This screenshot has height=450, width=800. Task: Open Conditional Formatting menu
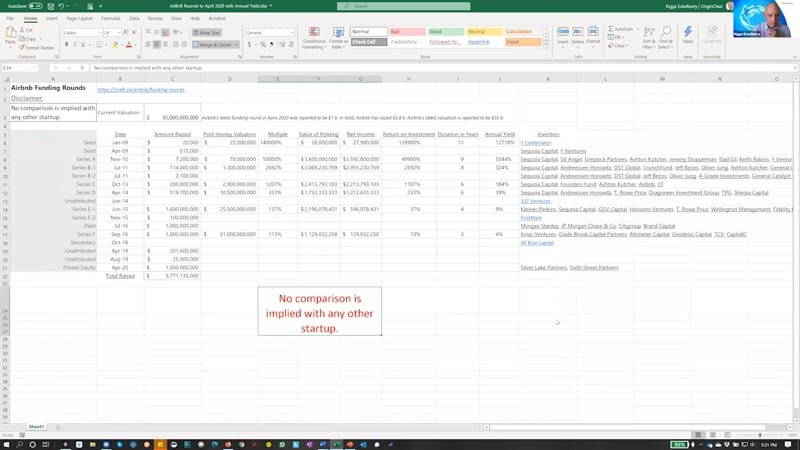(314, 38)
